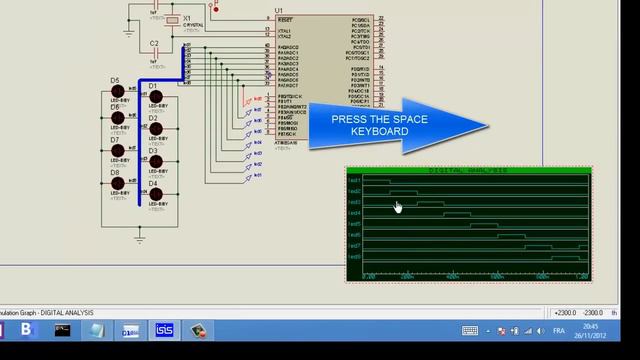Open the taskbar icon right of ISIS
The height and width of the screenshot is (360, 640).
(x=198, y=330)
